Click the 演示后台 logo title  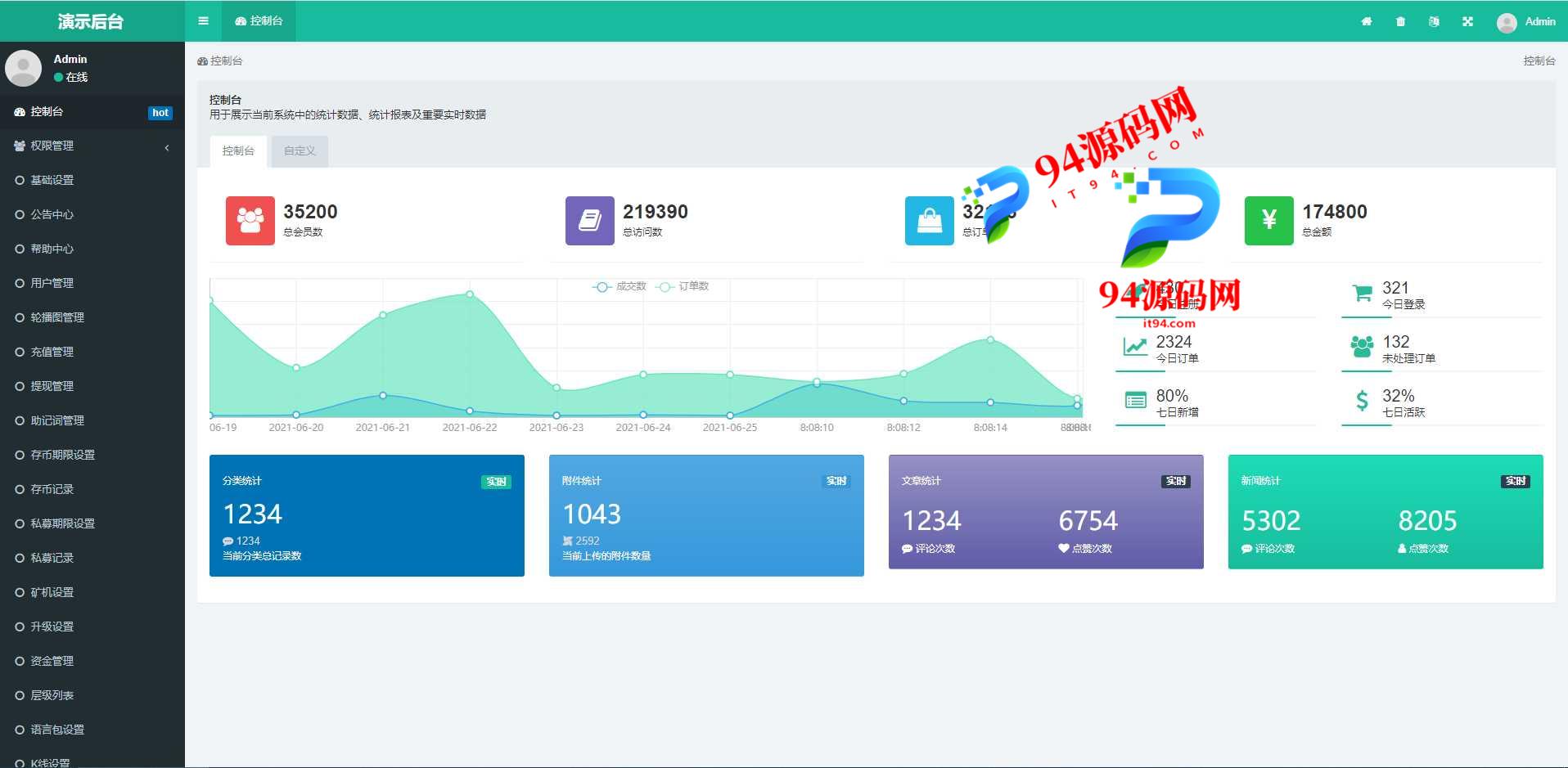[91, 21]
